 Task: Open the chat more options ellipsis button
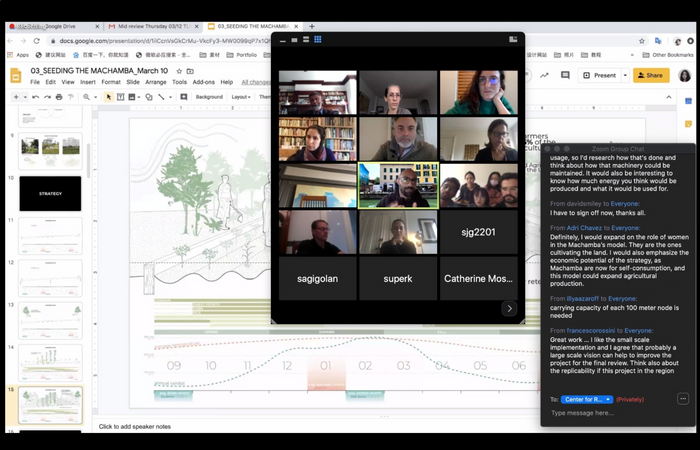point(683,399)
